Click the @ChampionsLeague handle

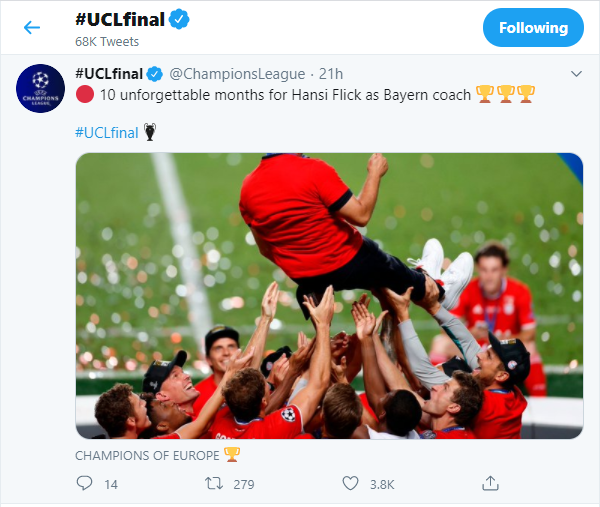tap(227, 74)
